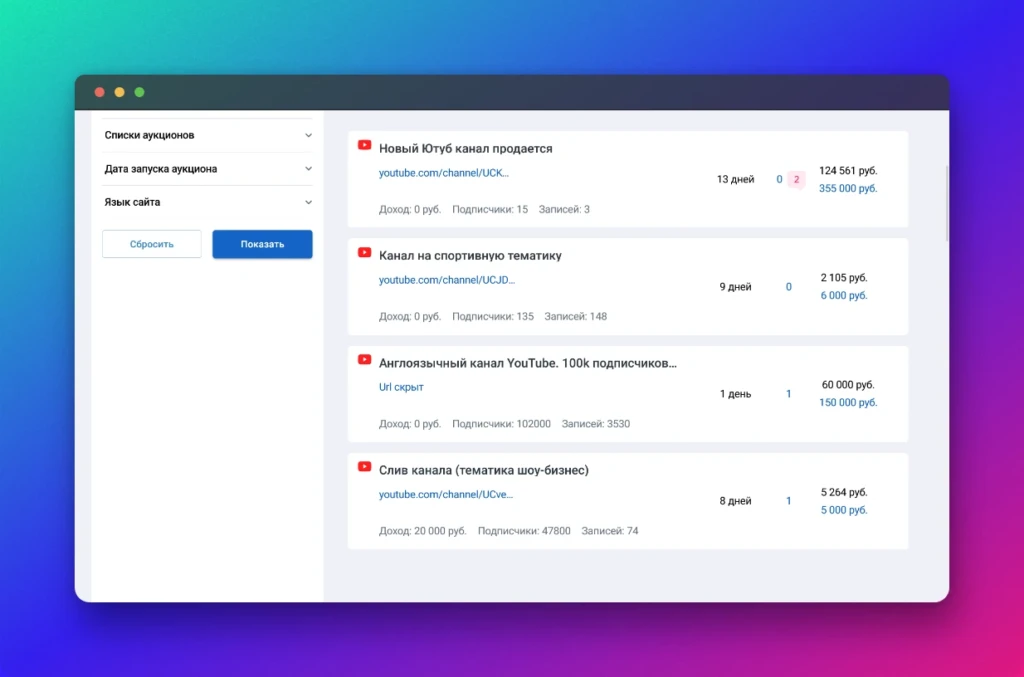Click YouTube icon beside "Новый Ютуб канал продается"
This screenshot has width=1024, height=677.
click(x=364, y=145)
